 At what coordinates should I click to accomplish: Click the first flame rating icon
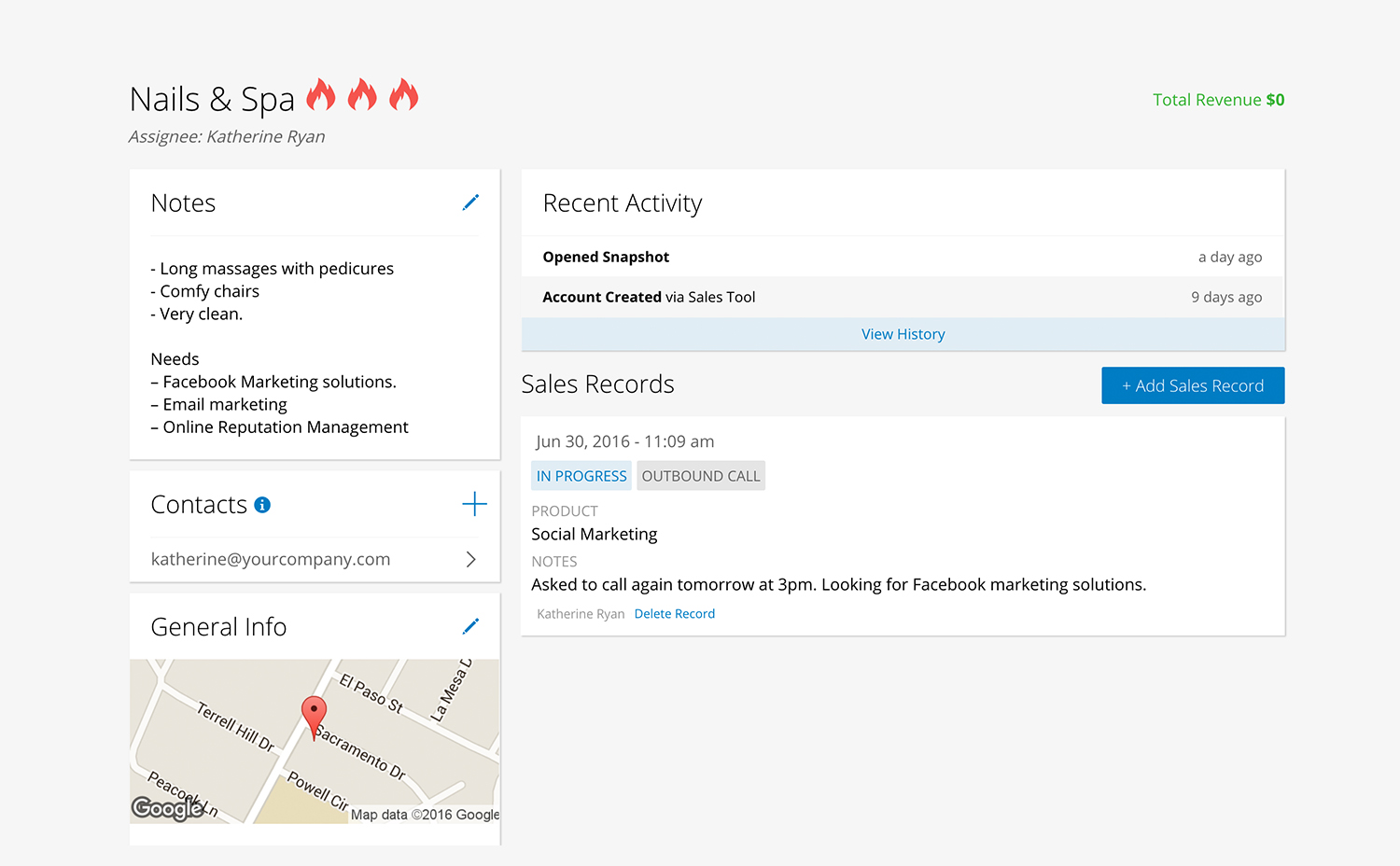coord(322,94)
